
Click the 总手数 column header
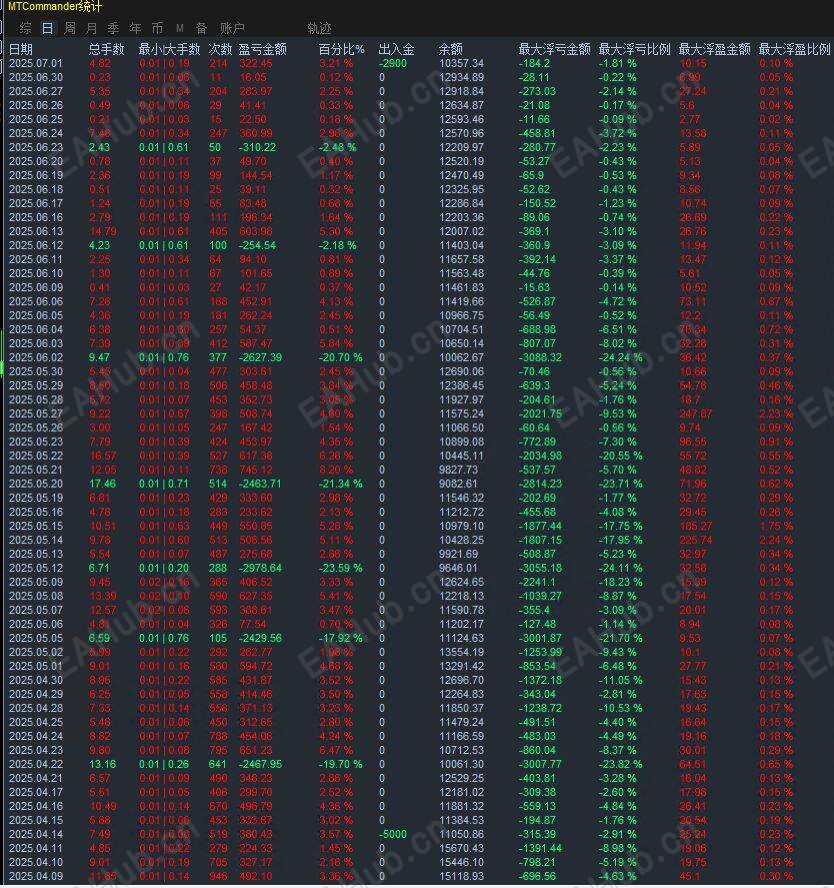tap(106, 49)
